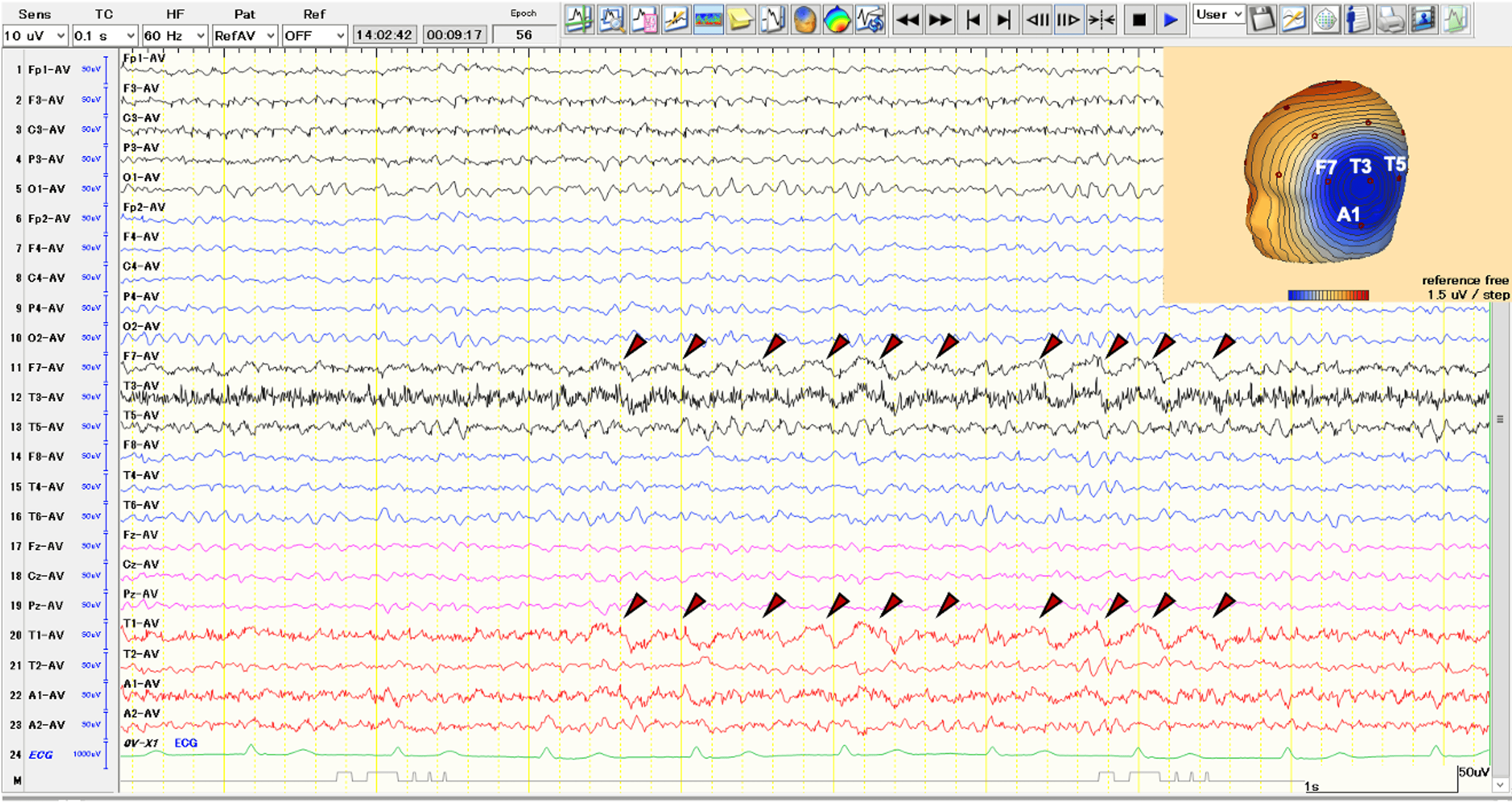
Task: Click the fast rewind double-arrow button
Action: pos(908,21)
